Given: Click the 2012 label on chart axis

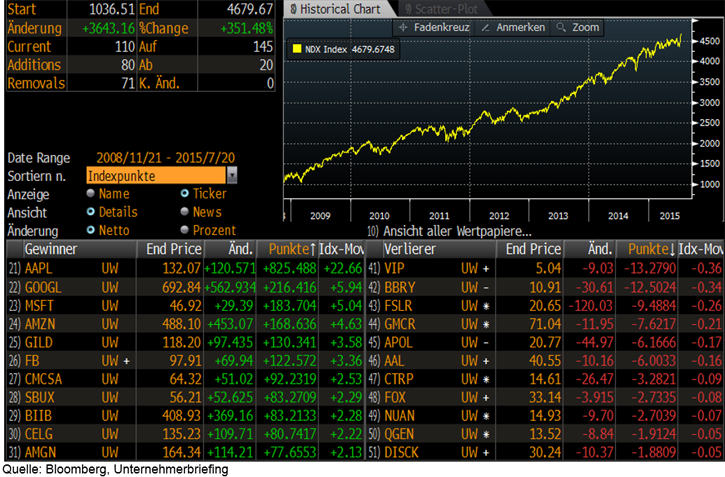Looking at the screenshot, I should (x=499, y=216).
